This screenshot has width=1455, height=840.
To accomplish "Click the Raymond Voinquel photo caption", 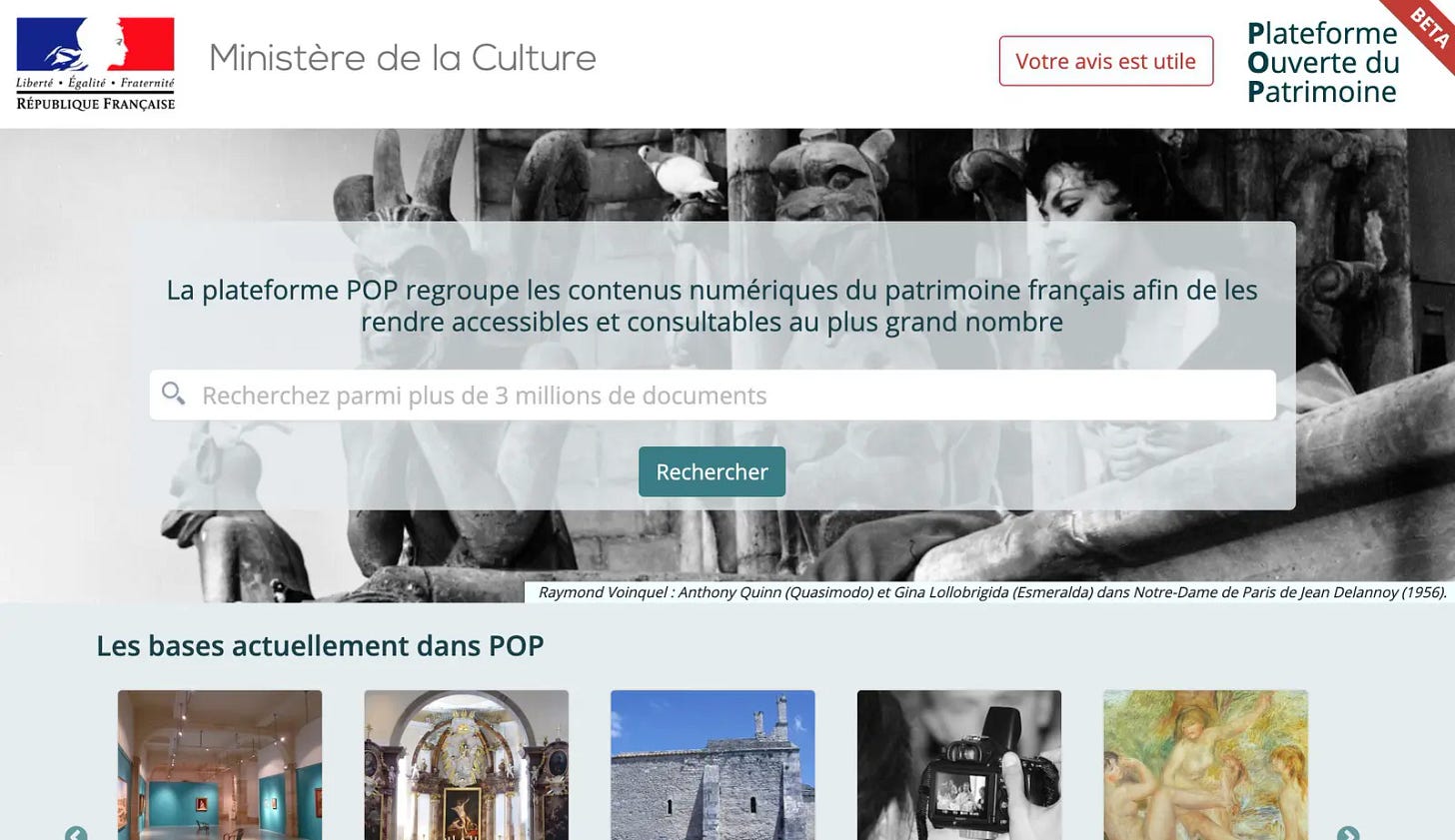I will (x=991, y=592).
